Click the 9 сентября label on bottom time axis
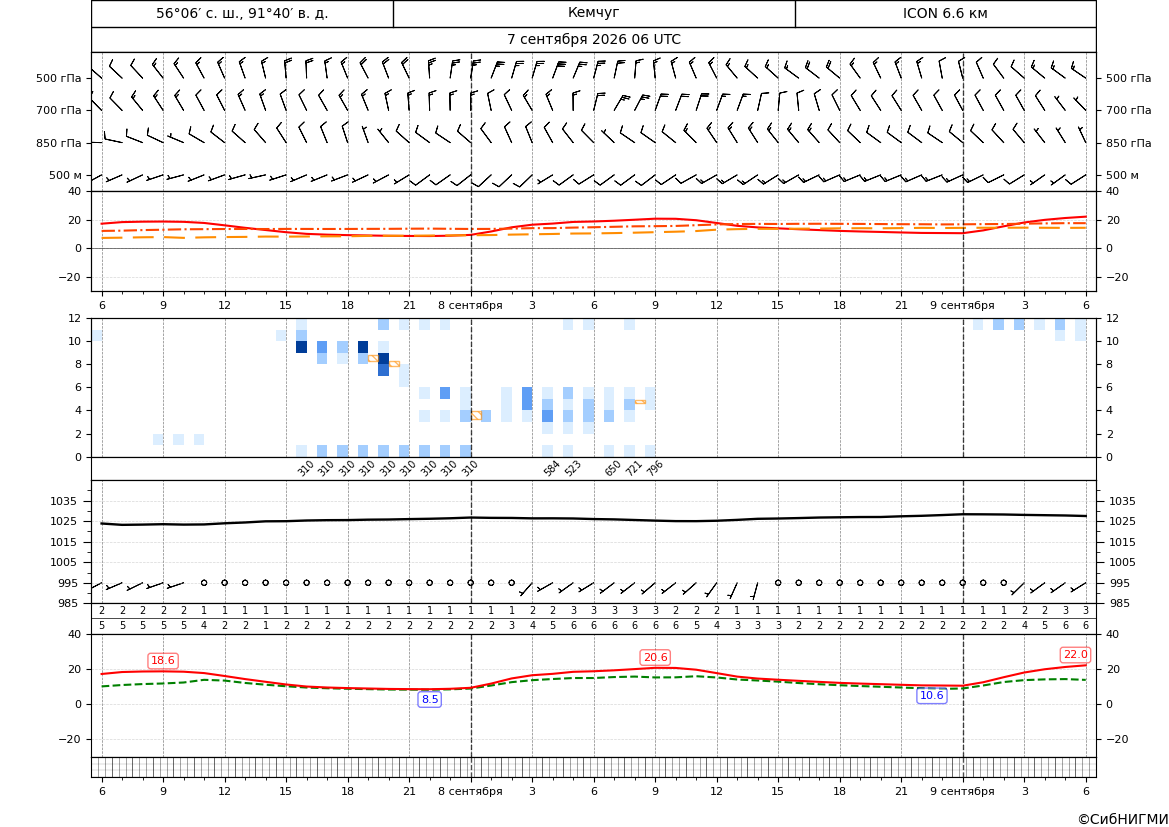This screenshot has width=1169, height=827. [962, 791]
